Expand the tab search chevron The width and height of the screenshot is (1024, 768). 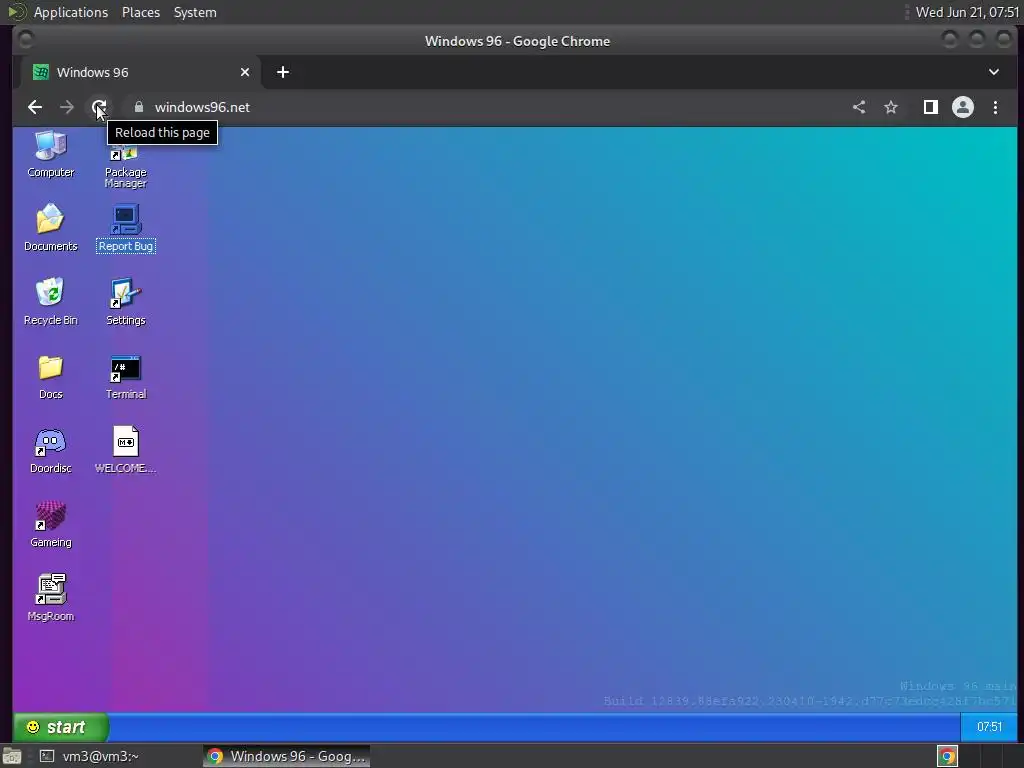point(994,72)
